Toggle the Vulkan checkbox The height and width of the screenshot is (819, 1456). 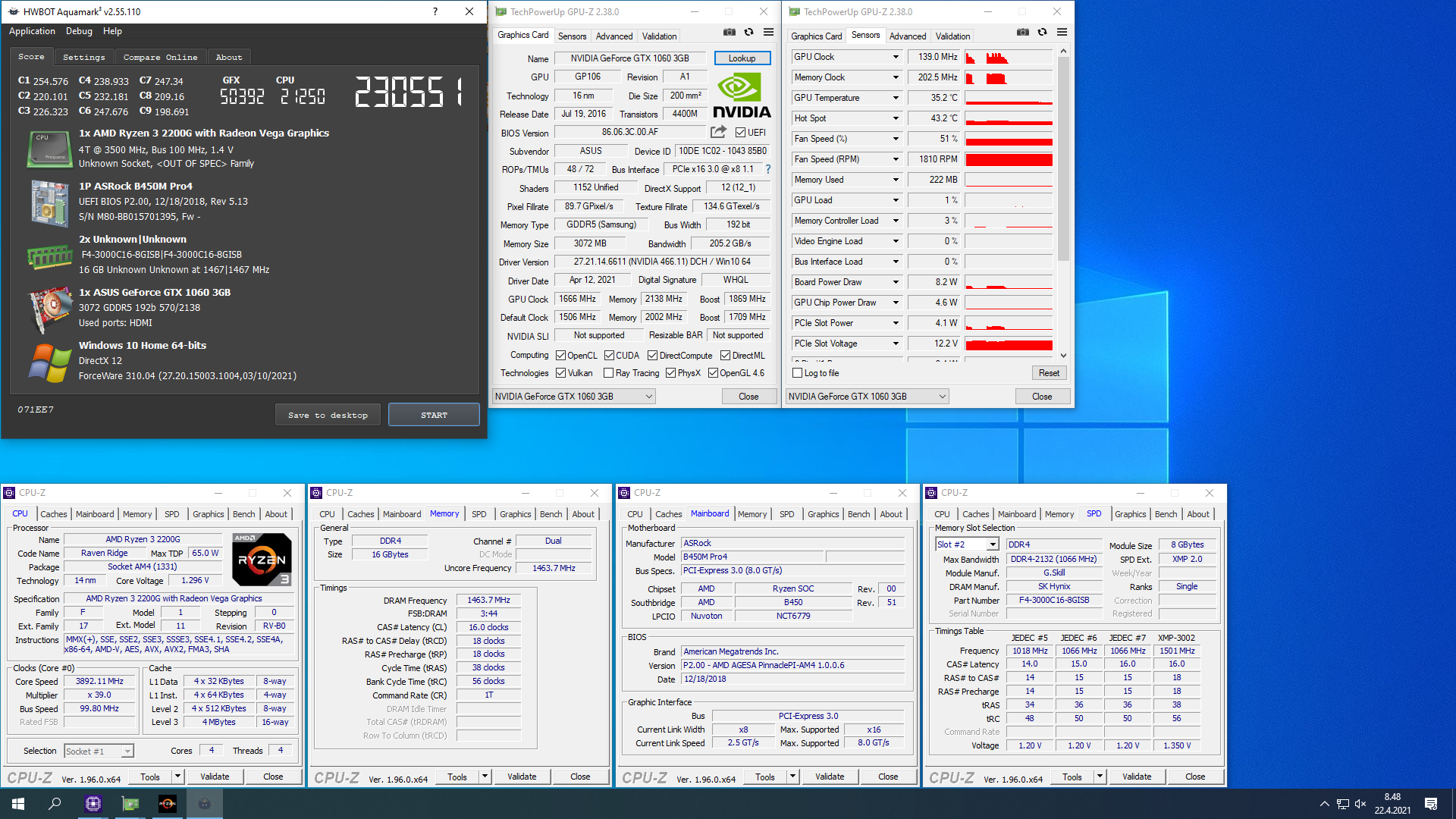click(x=560, y=373)
